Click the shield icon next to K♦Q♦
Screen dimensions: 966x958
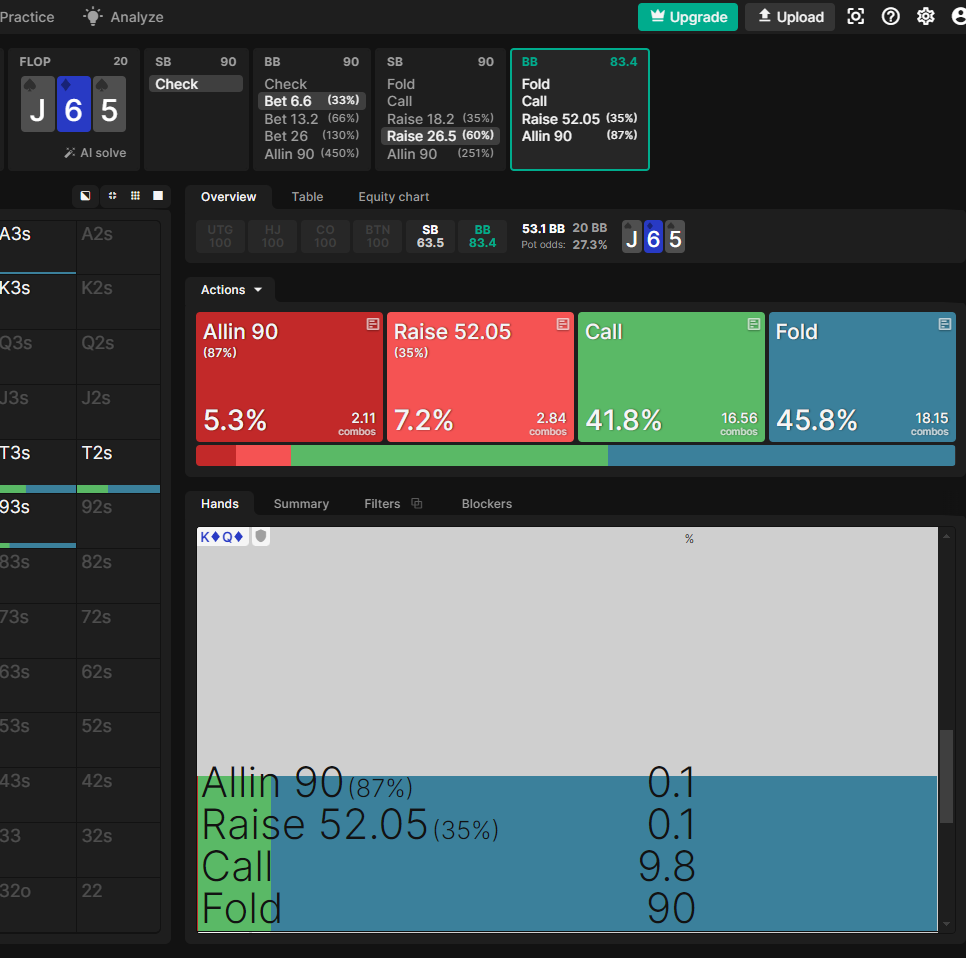(x=261, y=537)
